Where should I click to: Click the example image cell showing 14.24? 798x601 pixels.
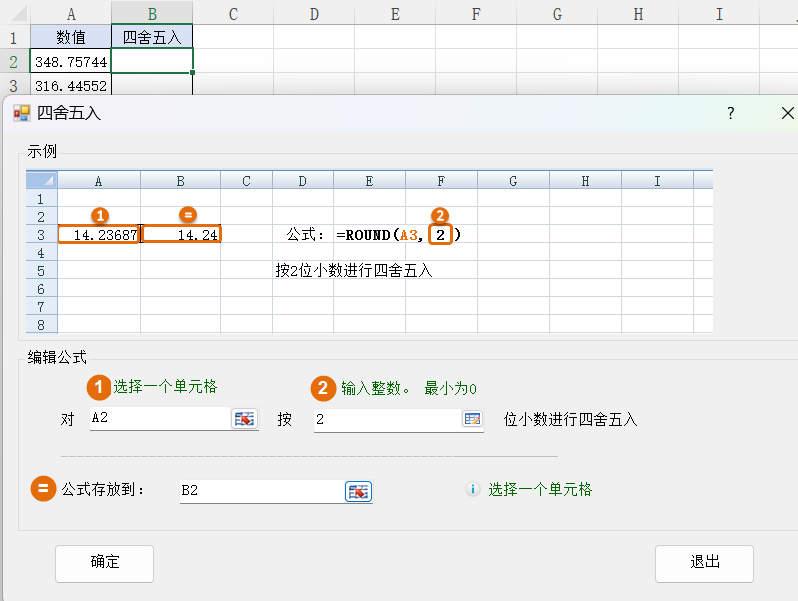tap(181, 234)
